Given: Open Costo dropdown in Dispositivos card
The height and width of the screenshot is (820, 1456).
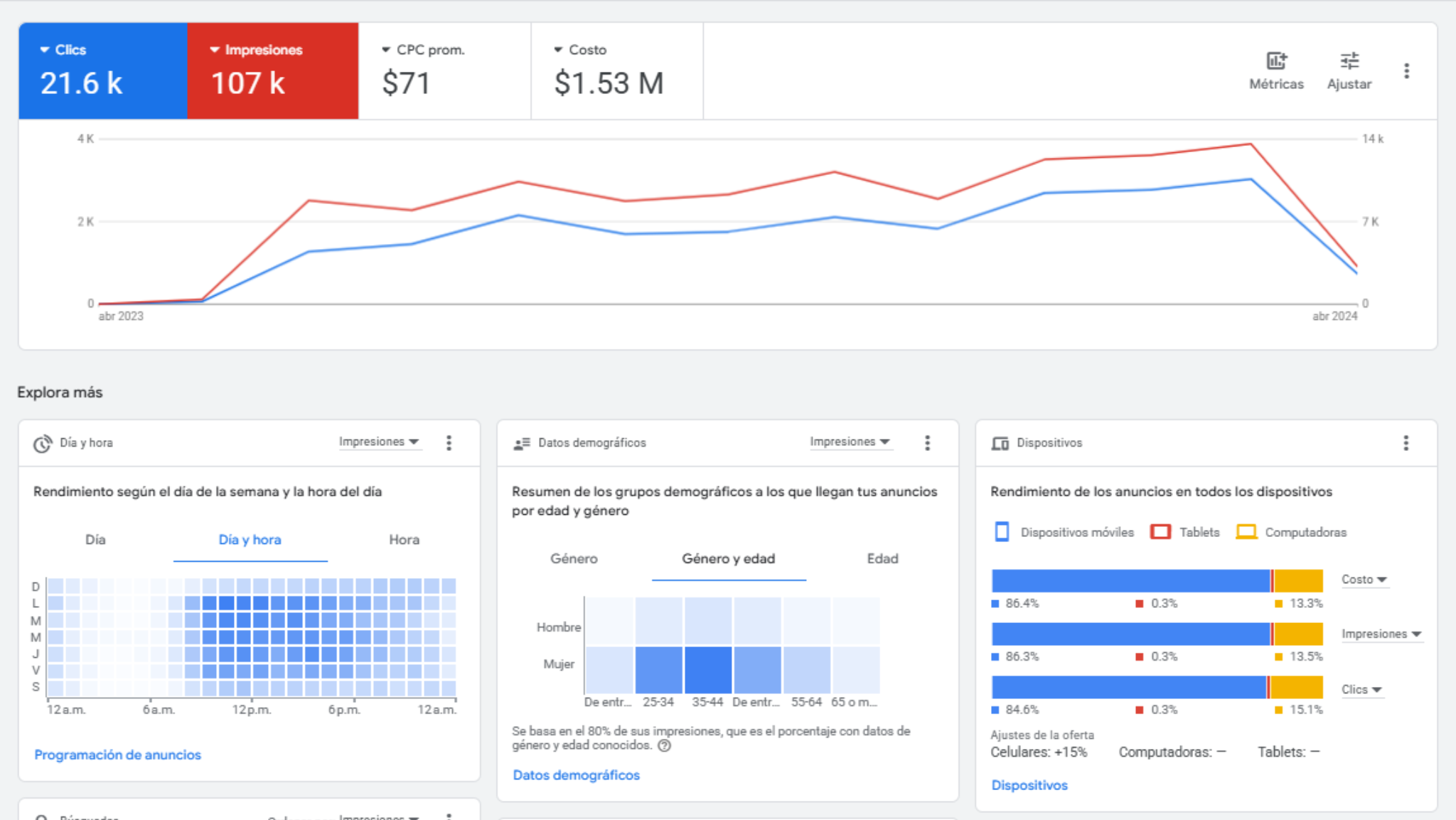Looking at the screenshot, I should click(x=1364, y=580).
